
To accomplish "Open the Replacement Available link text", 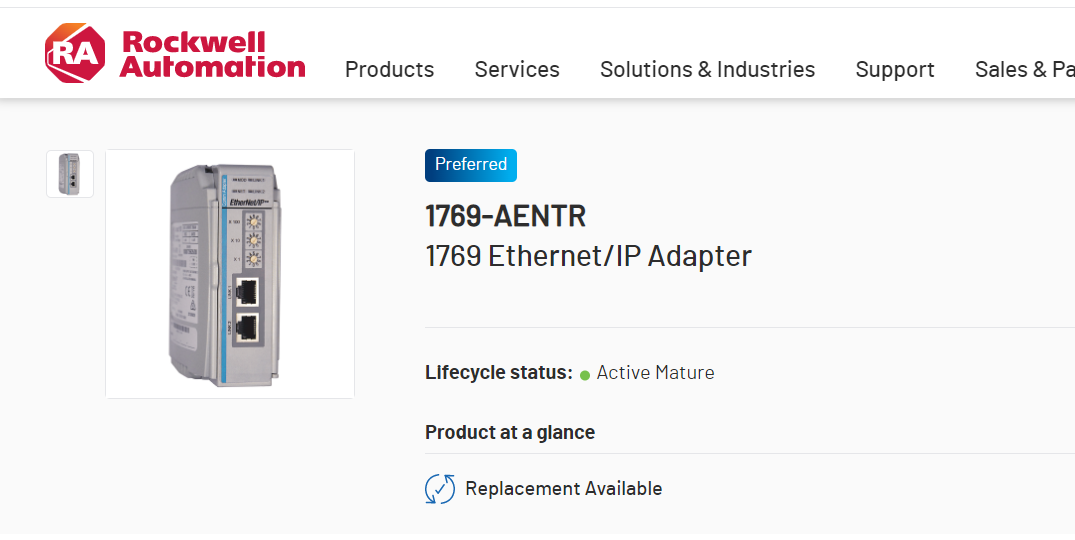I will 563,489.
